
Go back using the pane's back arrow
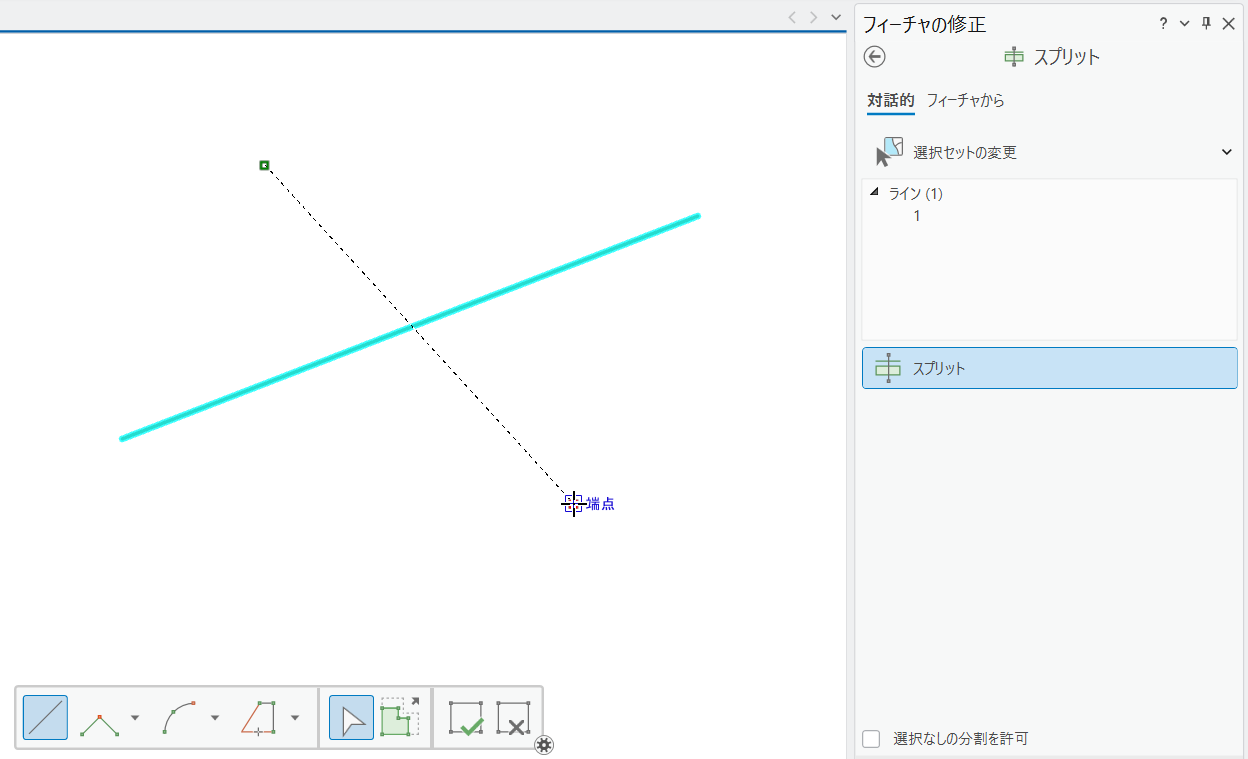click(x=875, y=57)
